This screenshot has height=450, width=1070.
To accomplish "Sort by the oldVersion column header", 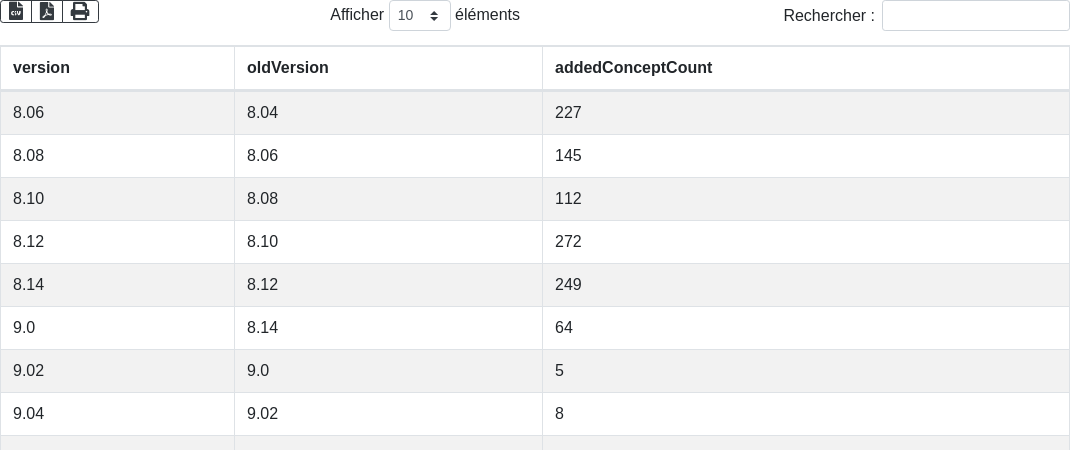I will (288, 68).
